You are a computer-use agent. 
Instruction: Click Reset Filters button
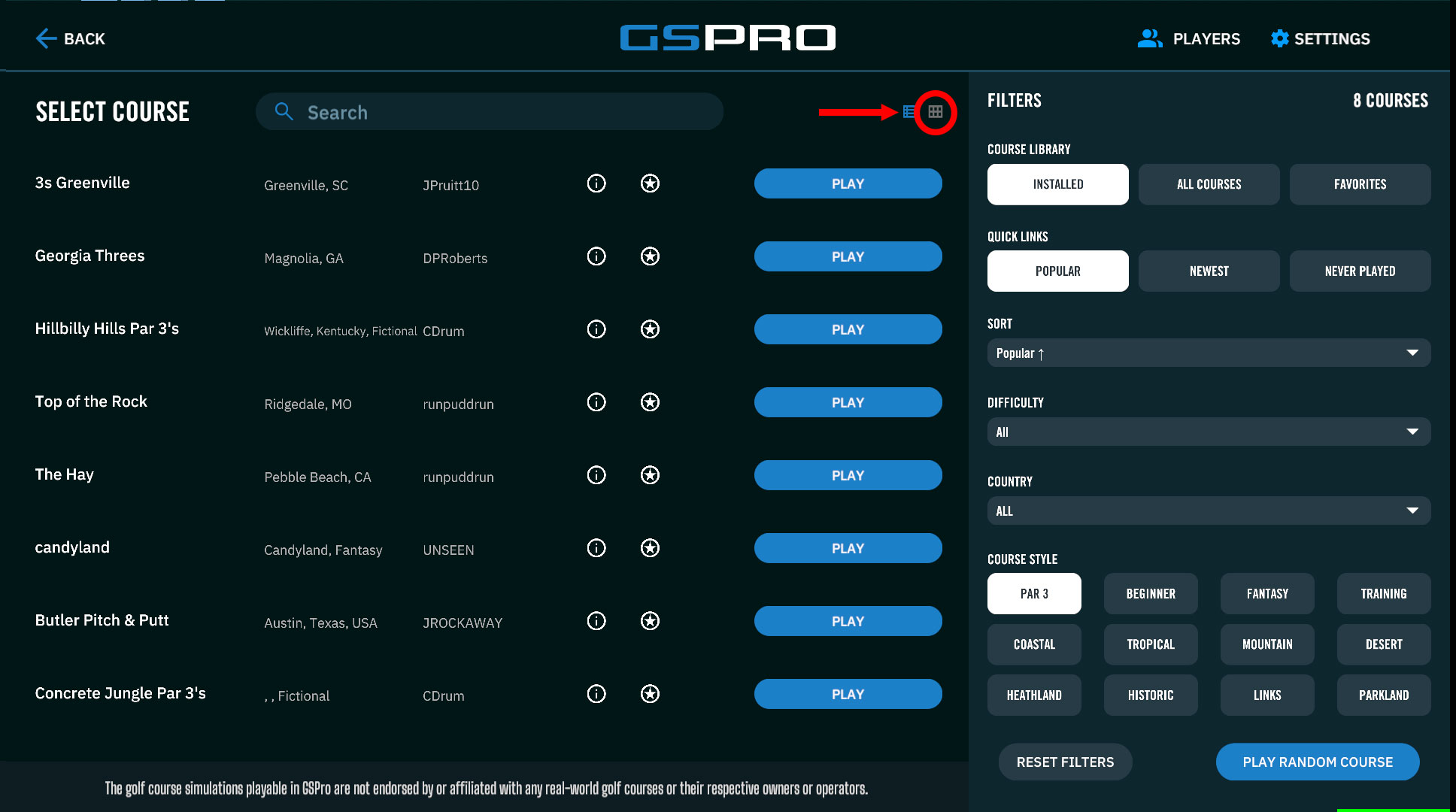[x=1065, y=762]
